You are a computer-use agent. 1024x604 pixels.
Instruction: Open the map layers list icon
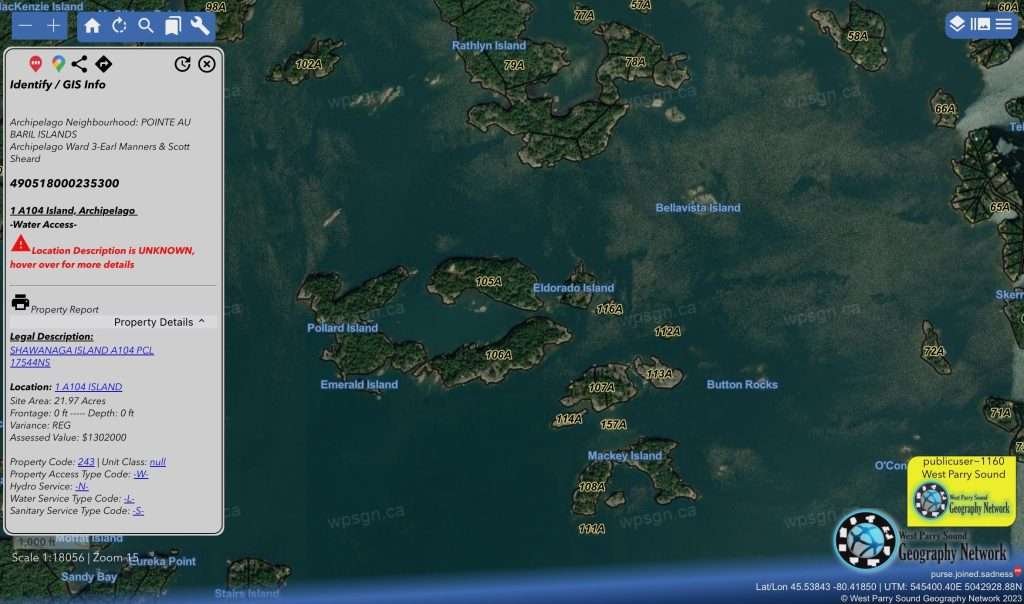957,24
